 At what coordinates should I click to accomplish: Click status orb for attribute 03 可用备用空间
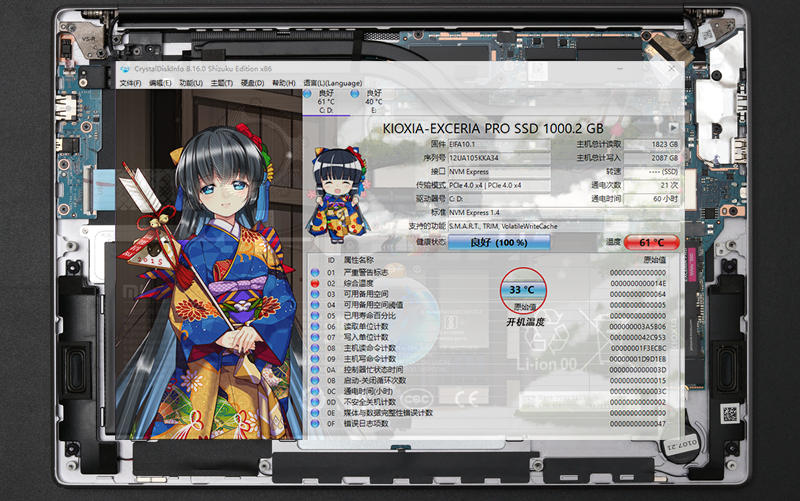coord(315,294)
